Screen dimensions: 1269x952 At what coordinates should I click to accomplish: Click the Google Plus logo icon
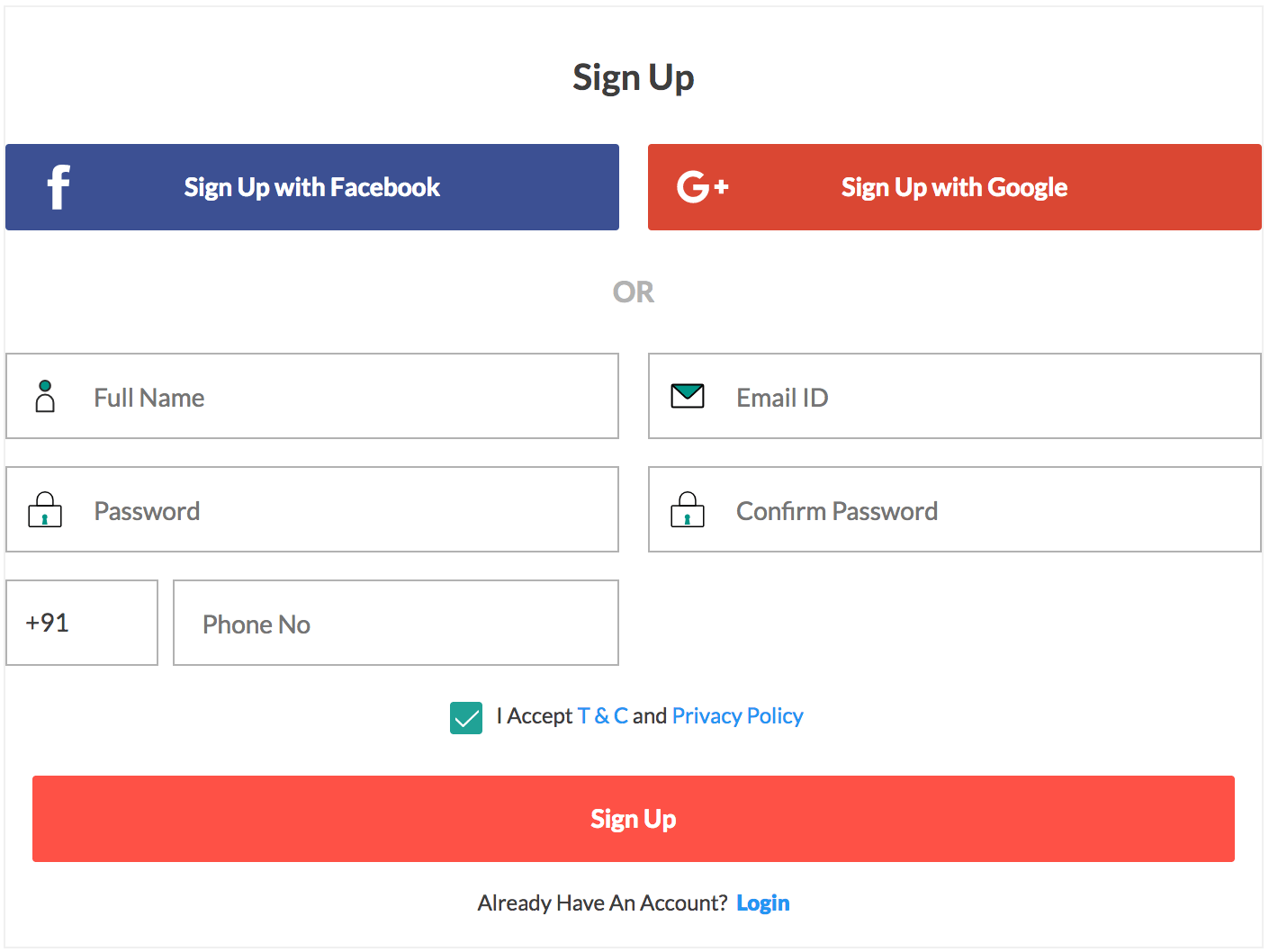(702, 187)
